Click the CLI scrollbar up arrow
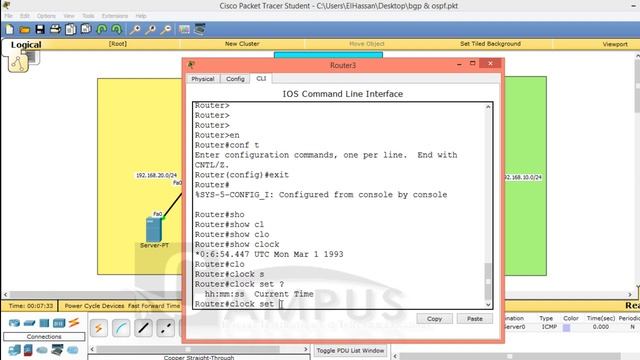 pos(488,107)
